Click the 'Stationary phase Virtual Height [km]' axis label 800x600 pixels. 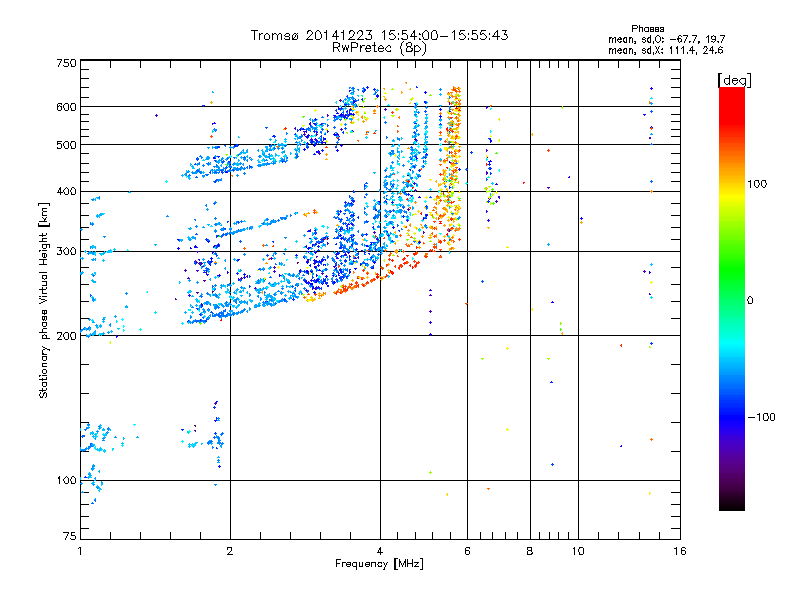pos(44,300)
